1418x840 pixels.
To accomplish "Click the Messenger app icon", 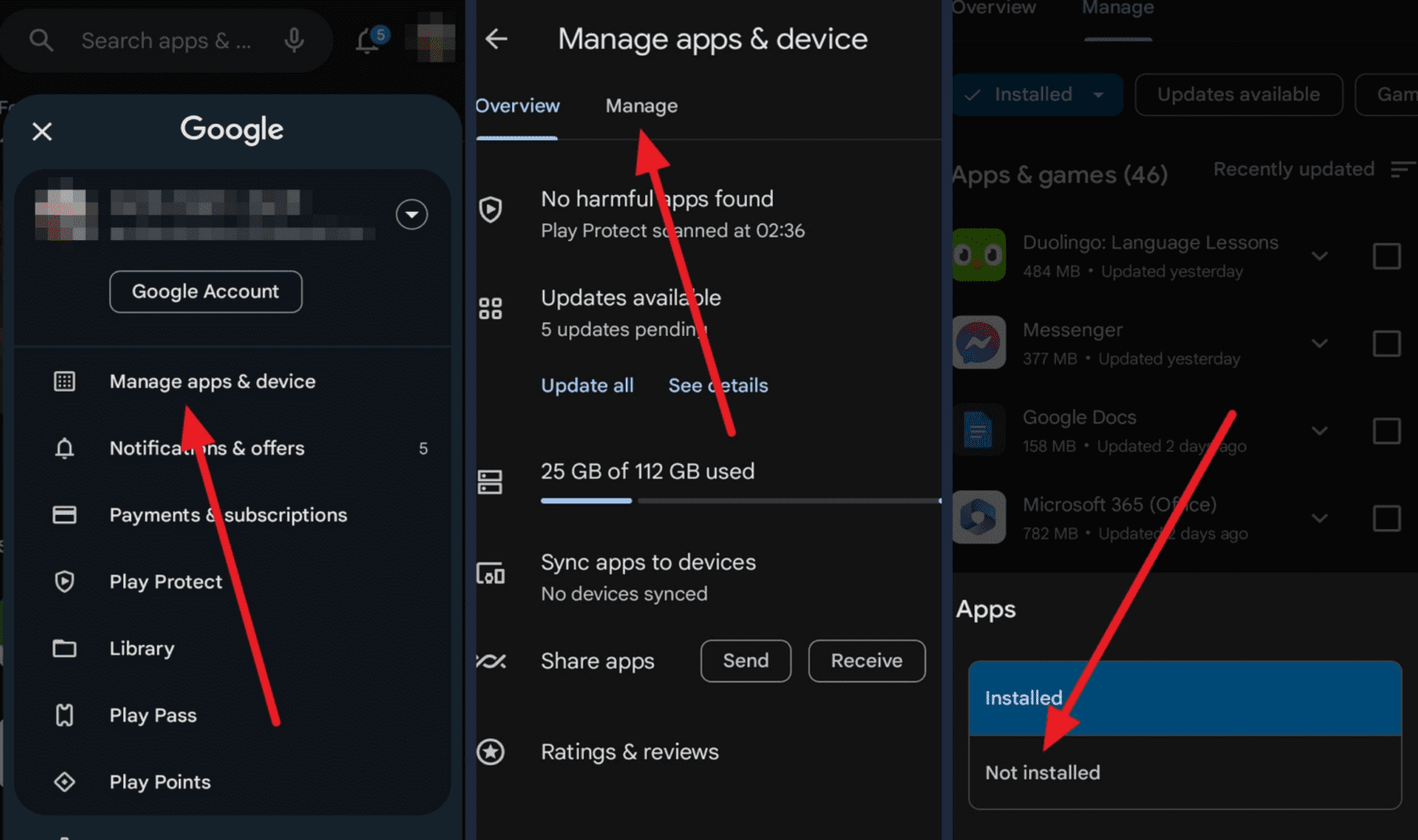I will click(x=979, y=342).
